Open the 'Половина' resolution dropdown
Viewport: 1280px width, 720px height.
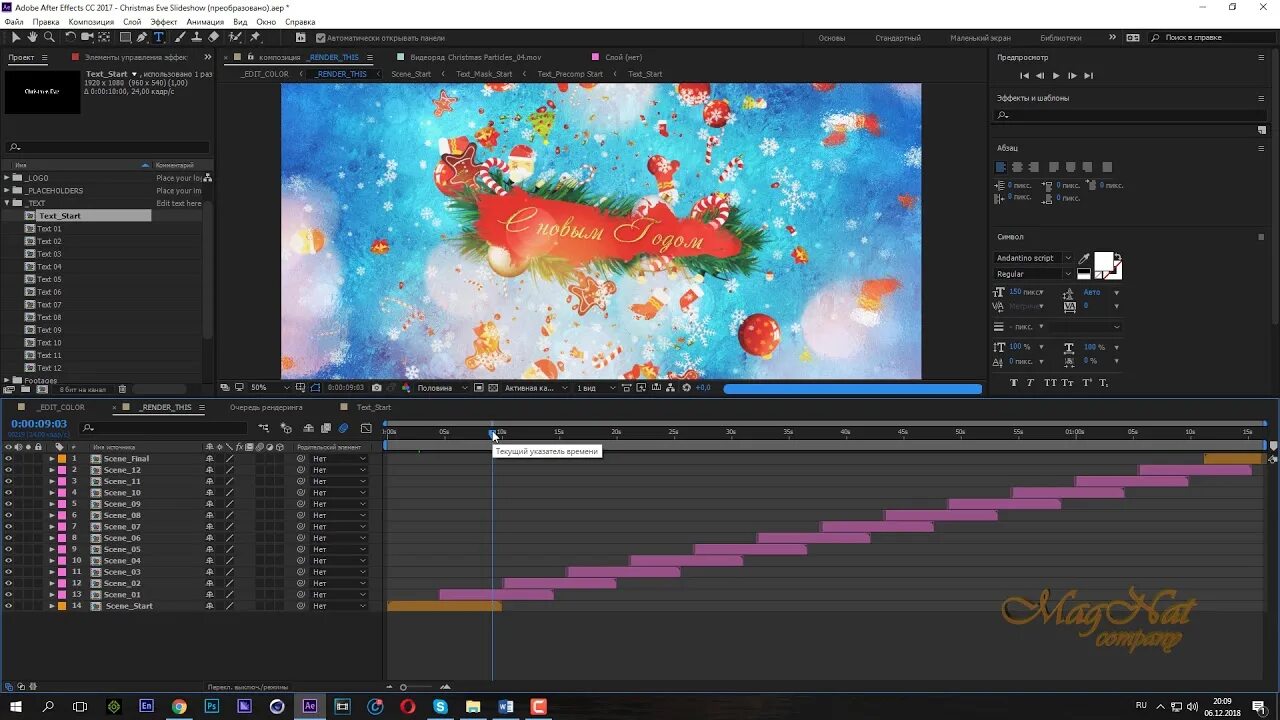442,388
